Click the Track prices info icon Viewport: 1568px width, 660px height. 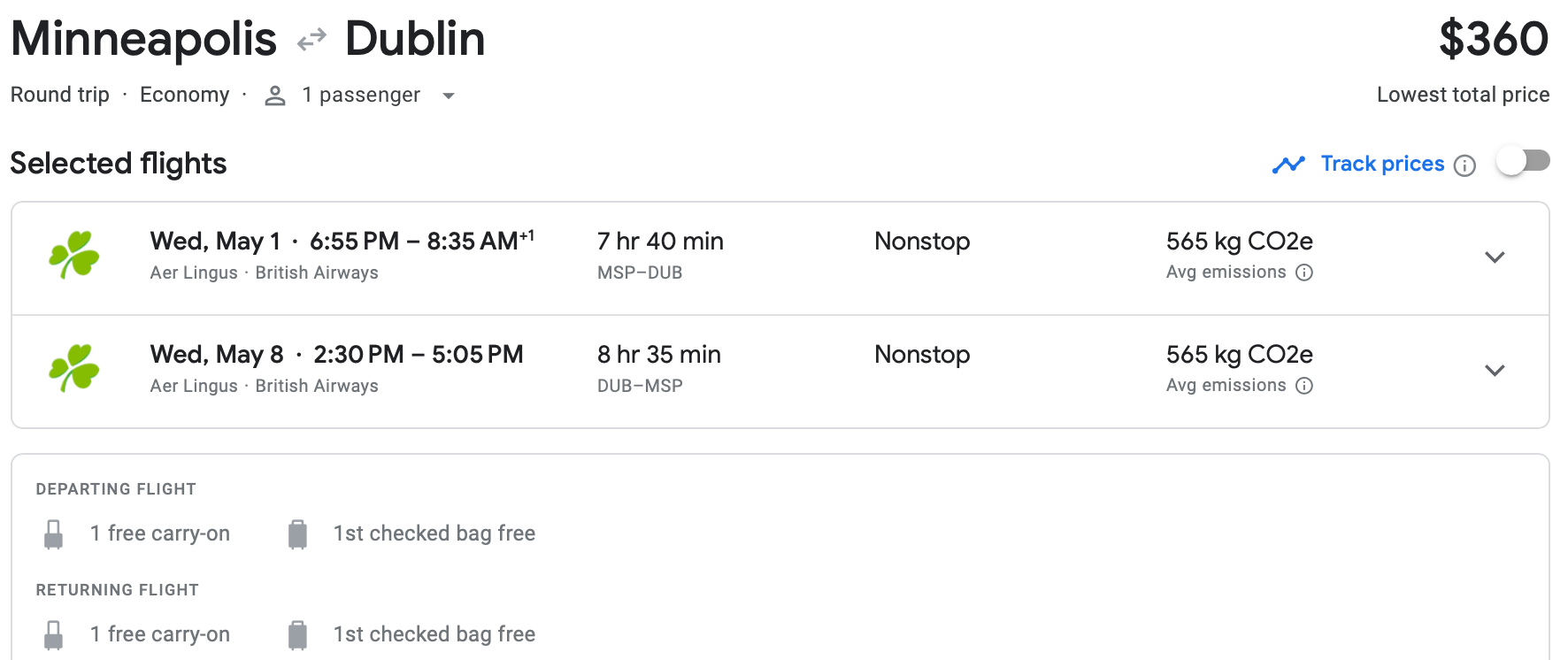click(1465, 165)
